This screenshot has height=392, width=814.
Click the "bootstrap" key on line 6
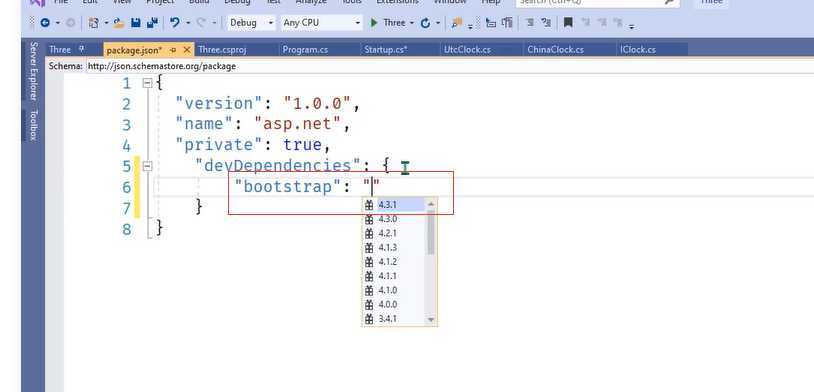288,186
